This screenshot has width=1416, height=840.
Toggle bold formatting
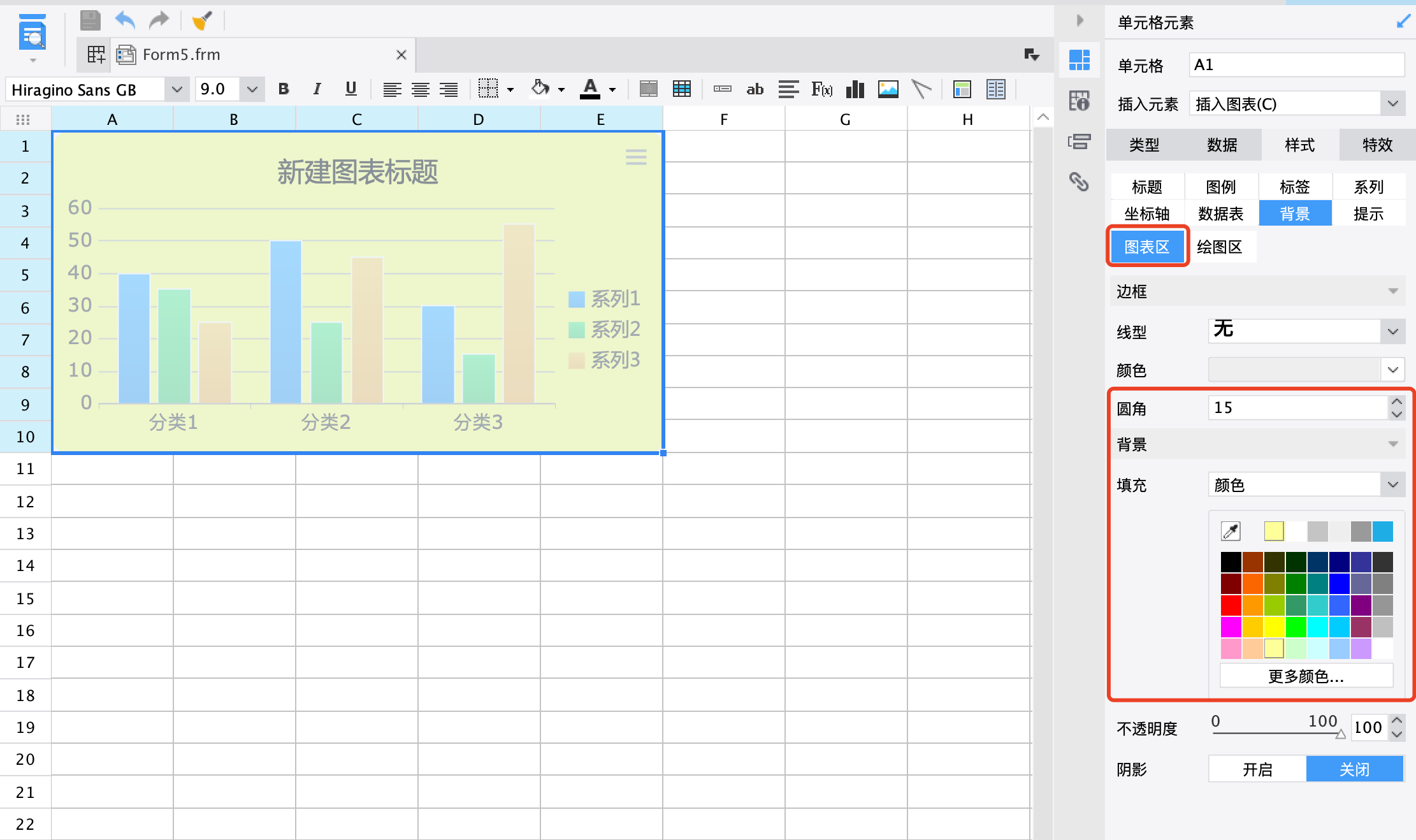click(284, 89)
